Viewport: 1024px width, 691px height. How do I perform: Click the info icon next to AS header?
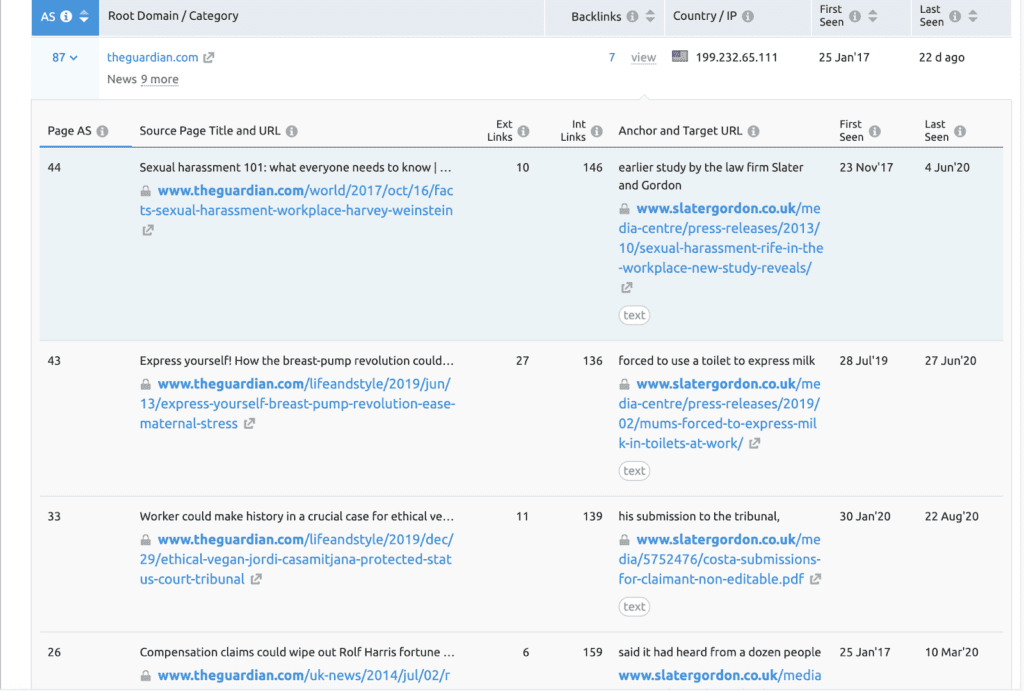pos(66,16)
